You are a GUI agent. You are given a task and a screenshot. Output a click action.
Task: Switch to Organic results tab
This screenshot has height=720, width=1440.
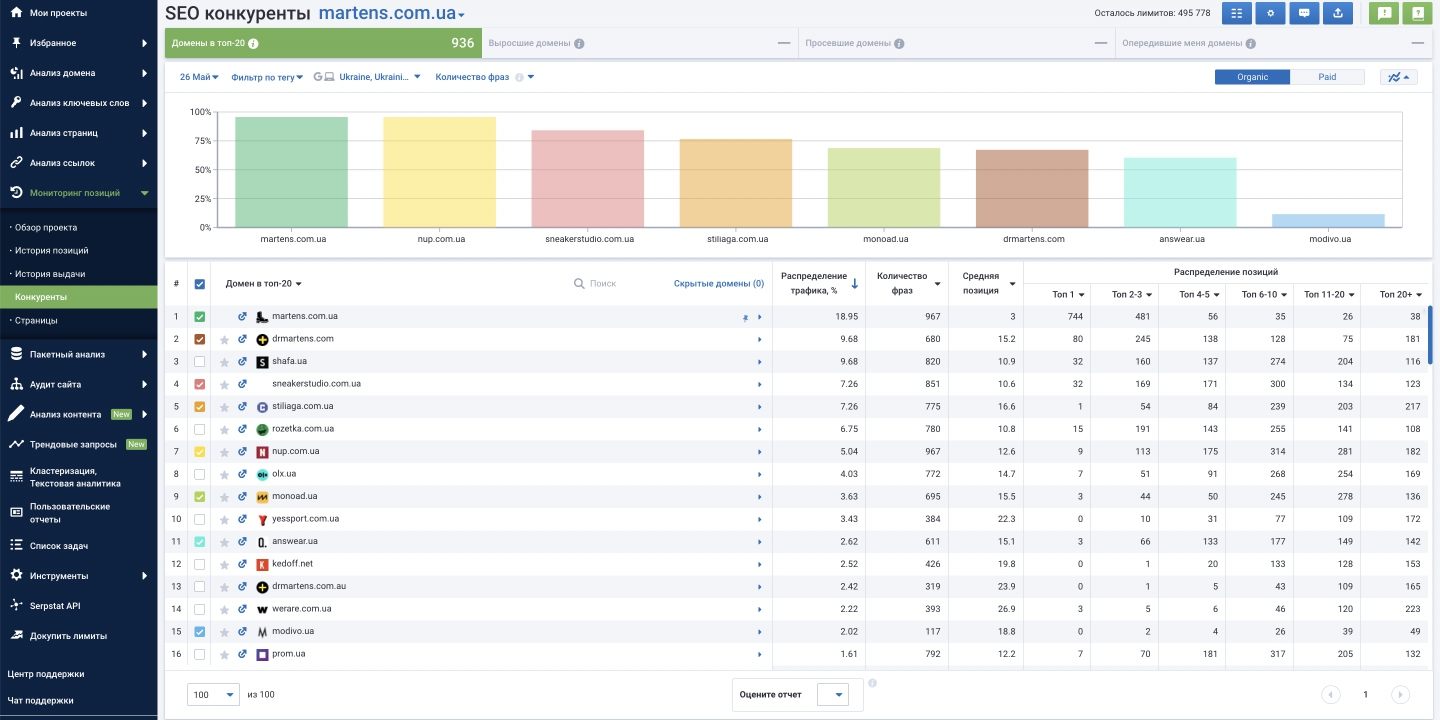(x=1252, y=77)
